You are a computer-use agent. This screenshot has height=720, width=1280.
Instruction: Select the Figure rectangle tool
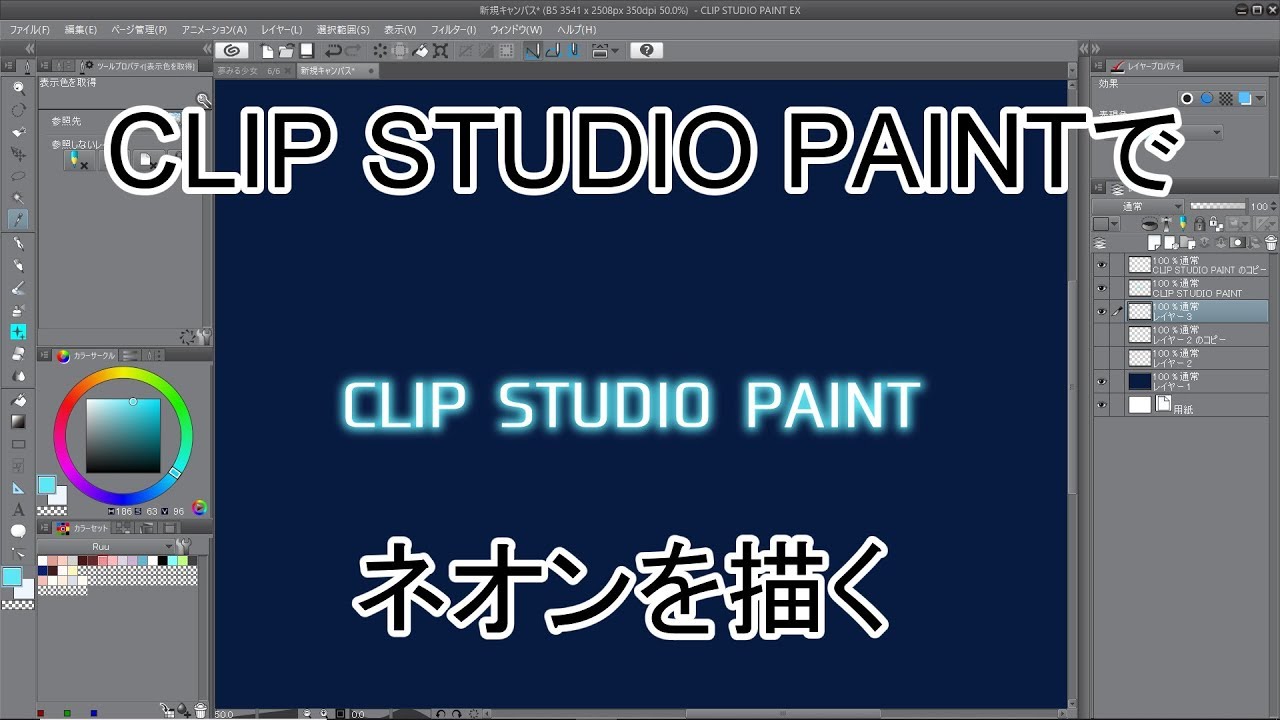point(18,444)
